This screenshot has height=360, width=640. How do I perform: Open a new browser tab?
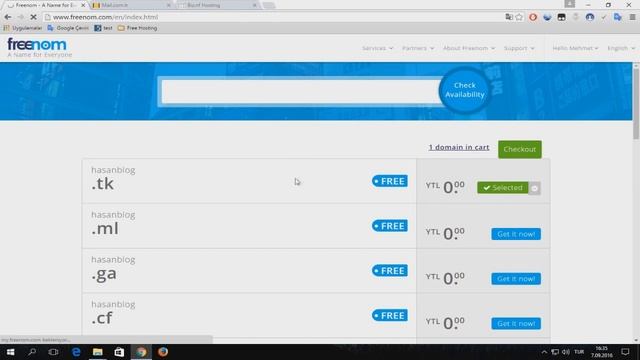[x=269, y=5]
